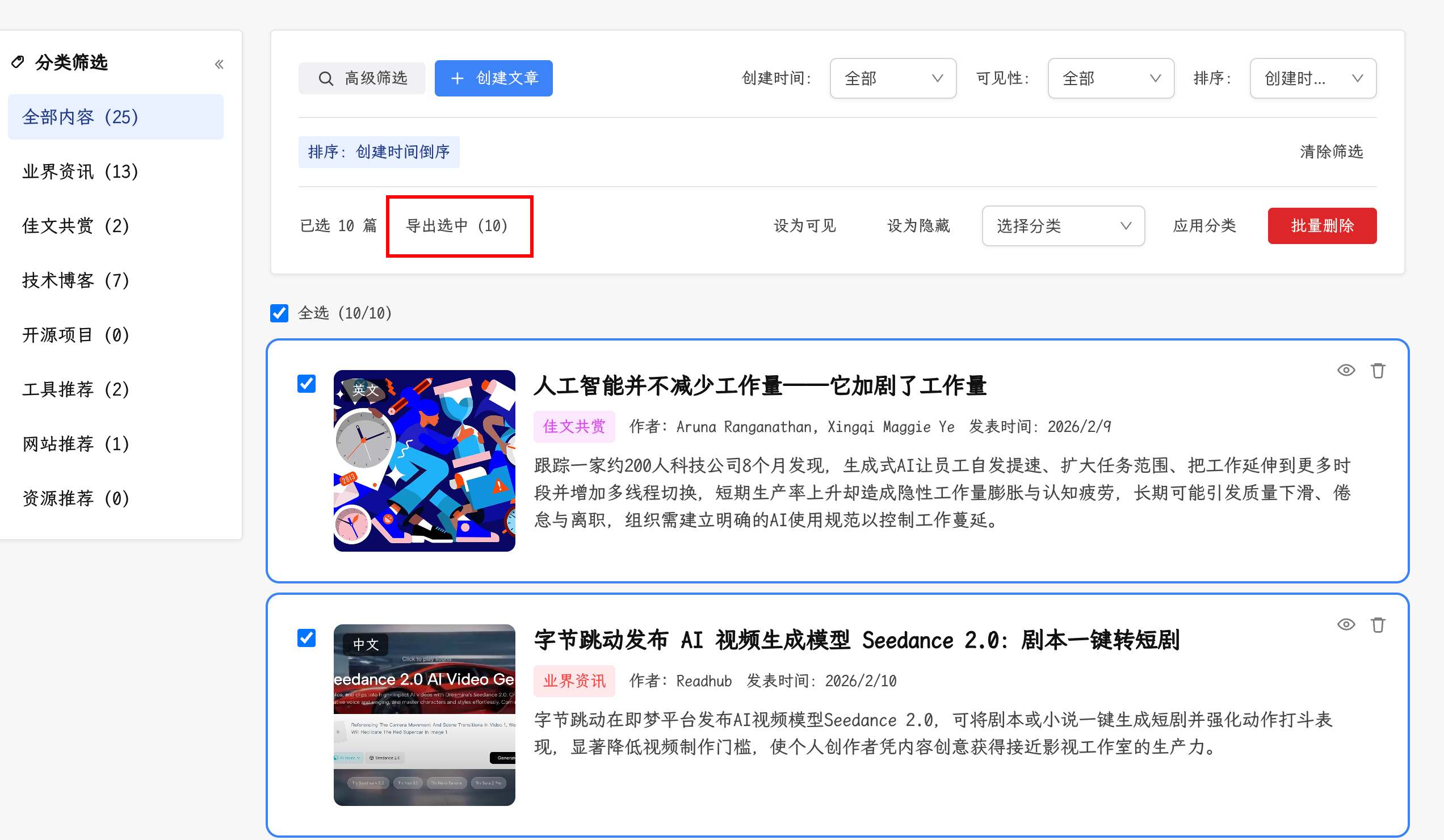Delete the Seedance 2.0 article via trash icon
The image size is (1444, 840).
[1378, 624]
